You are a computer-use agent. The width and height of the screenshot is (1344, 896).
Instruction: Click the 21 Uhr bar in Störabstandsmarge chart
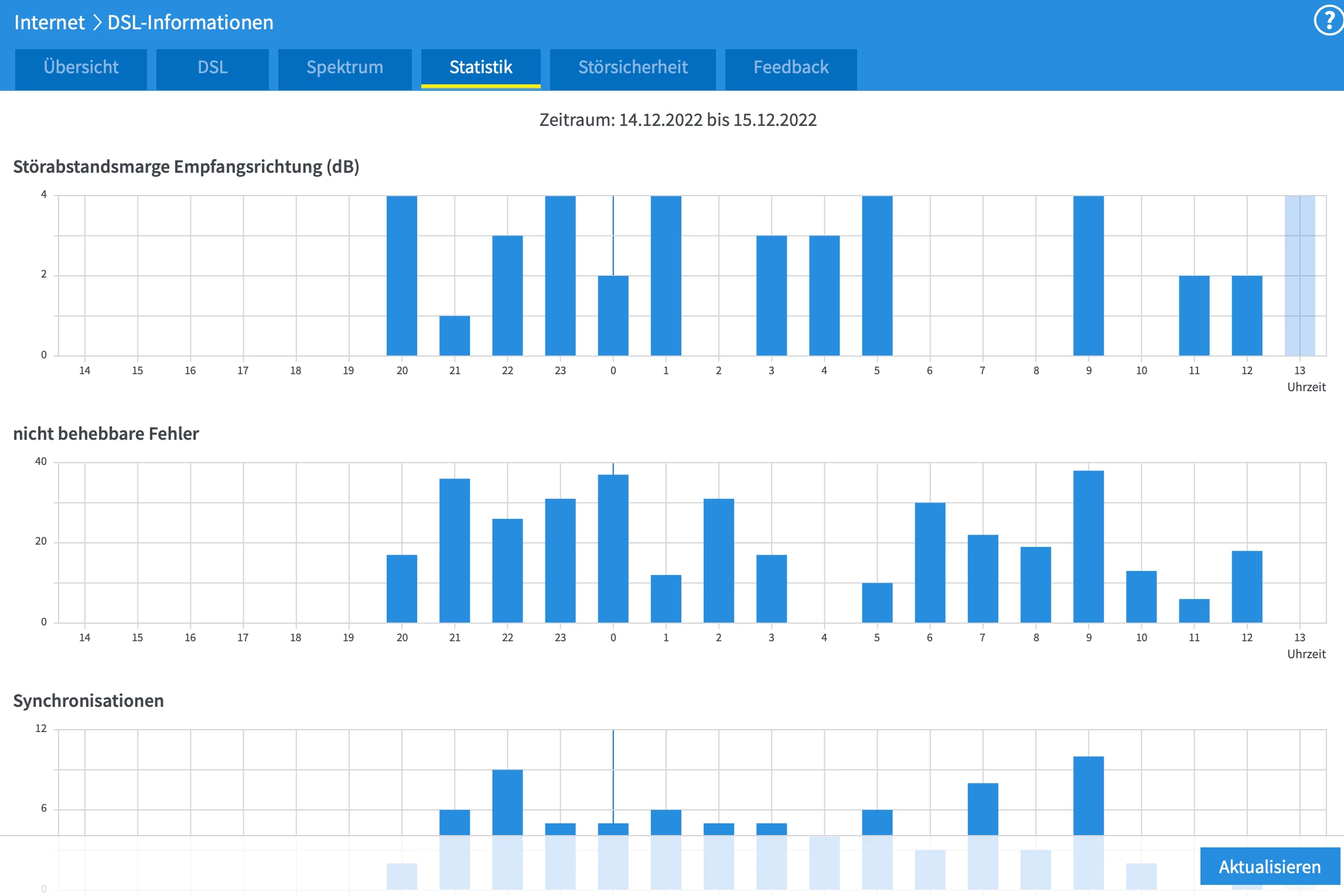pos(455,336)
